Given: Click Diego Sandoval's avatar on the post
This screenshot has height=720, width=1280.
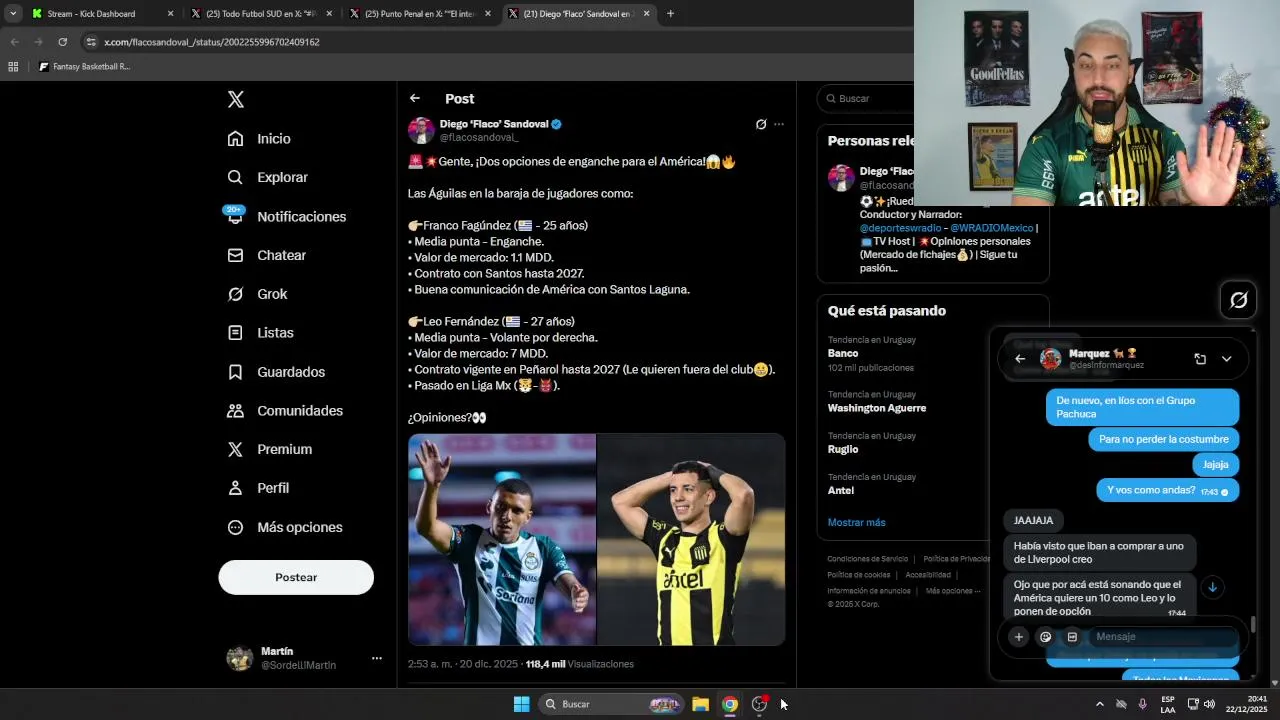Looking at the screenshot, I should (421, 130).
